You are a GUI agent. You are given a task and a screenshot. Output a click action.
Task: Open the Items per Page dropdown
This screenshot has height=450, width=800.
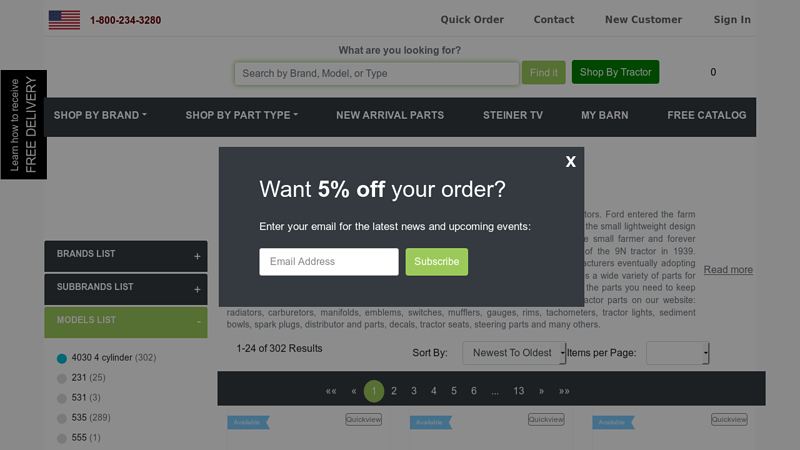[x=678, y=353]
